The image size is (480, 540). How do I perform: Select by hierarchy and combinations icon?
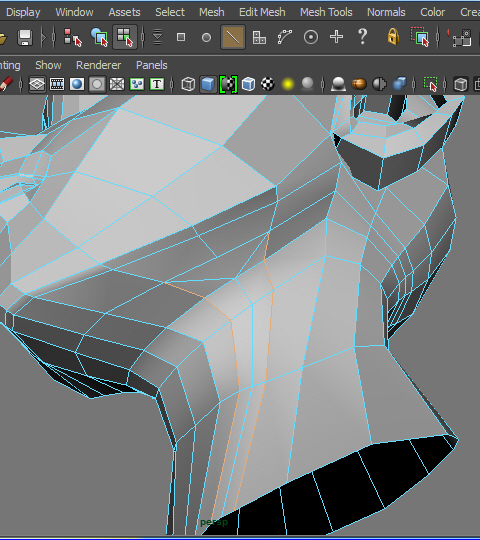tap(73, 37)
